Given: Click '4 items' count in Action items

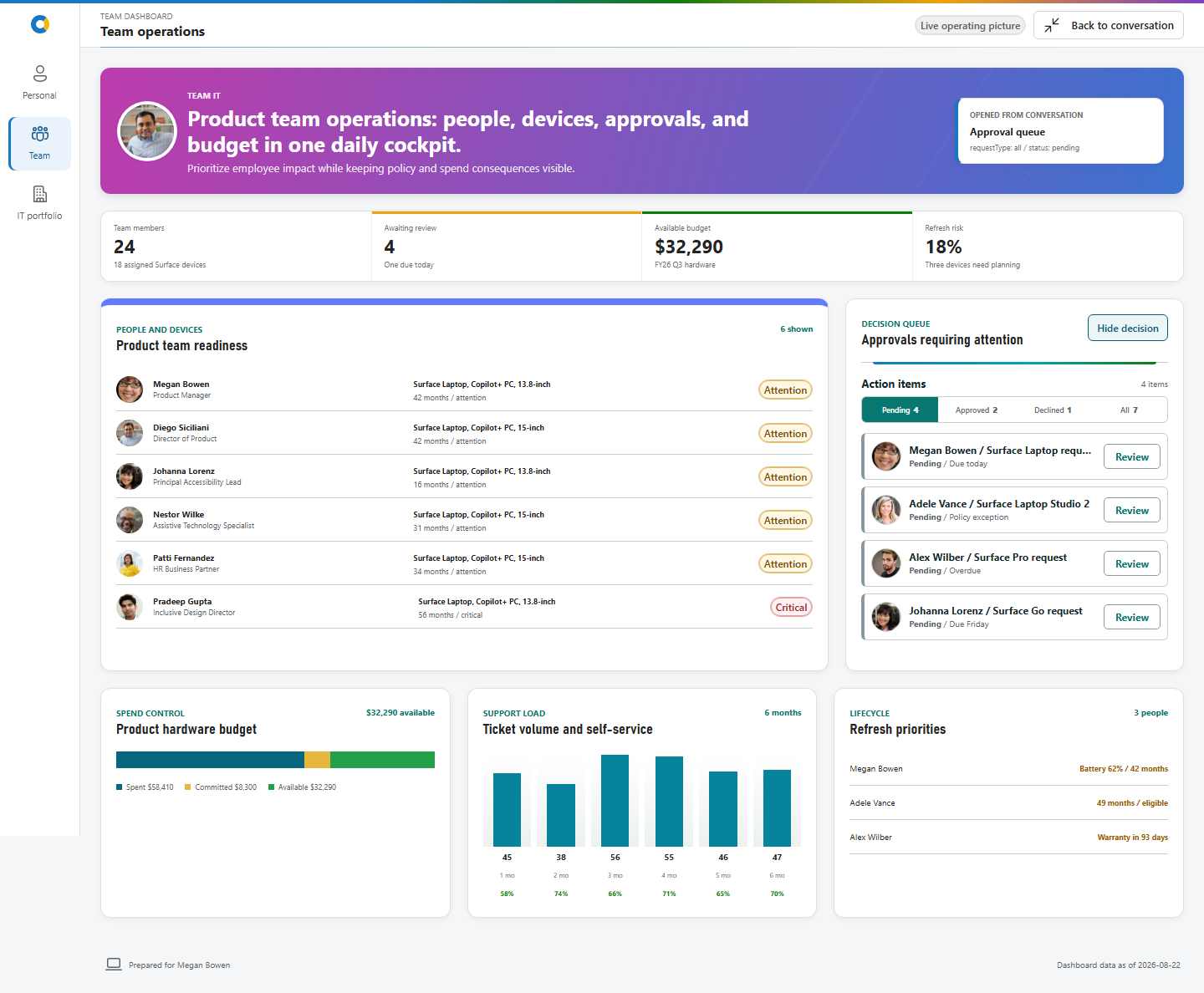Looking at the screenshot, I should point(1155,384).
